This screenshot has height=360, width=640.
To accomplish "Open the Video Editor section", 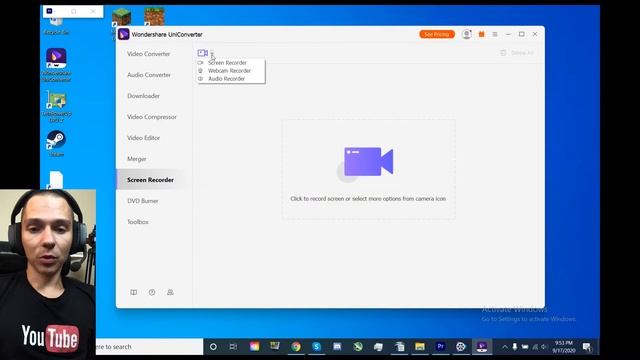I will tap(144, 138).
